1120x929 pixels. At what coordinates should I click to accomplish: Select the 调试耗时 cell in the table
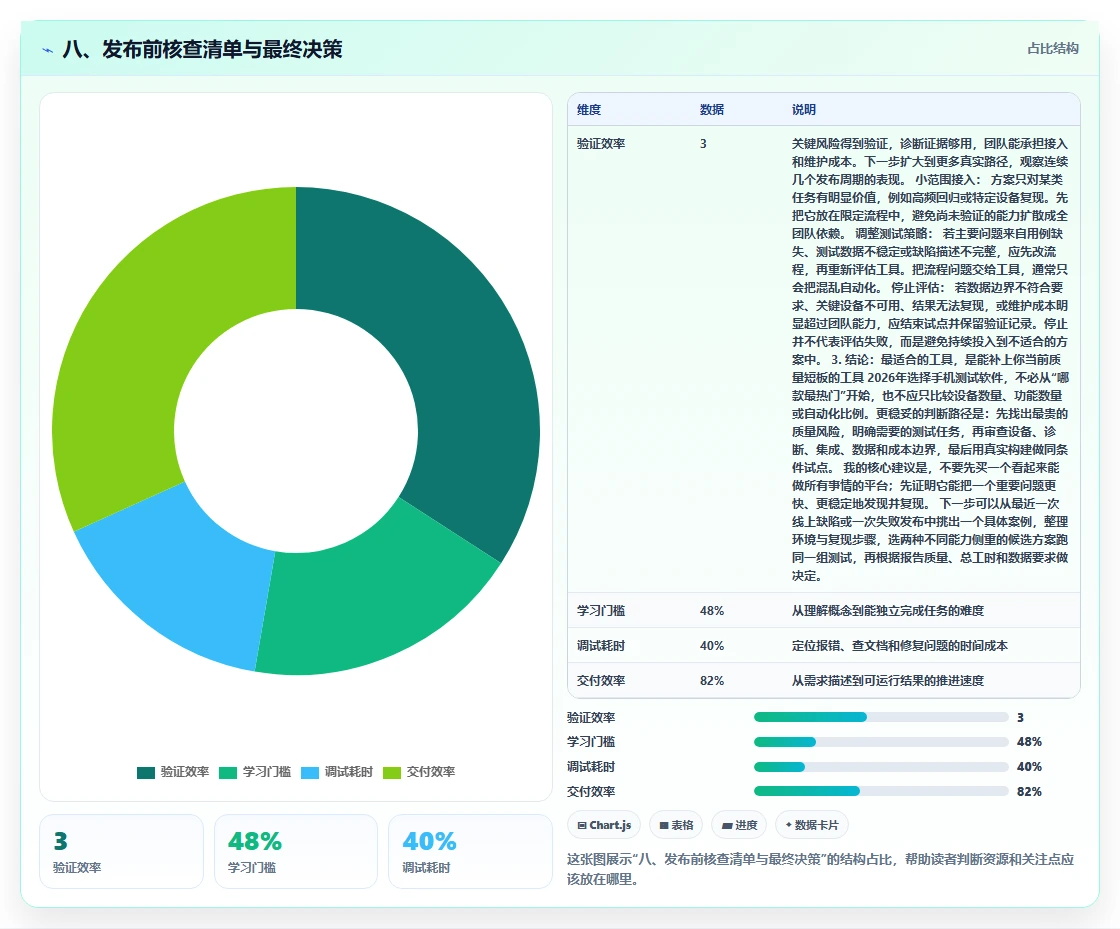[601, 646]
